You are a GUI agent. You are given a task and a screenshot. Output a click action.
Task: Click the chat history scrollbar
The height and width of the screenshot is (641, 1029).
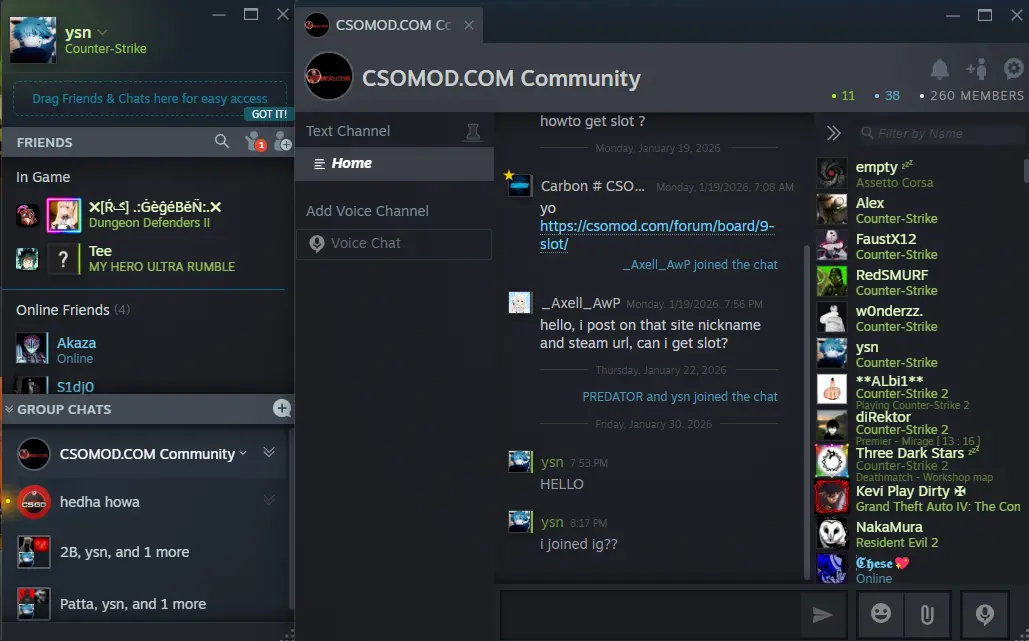click(x=807, y=412)
